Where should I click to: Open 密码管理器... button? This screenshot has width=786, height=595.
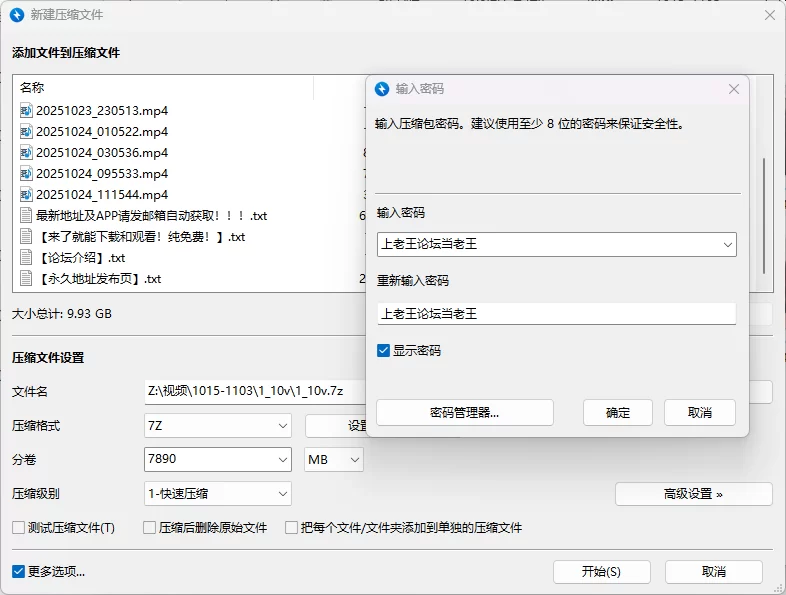(x=464, y=413)
